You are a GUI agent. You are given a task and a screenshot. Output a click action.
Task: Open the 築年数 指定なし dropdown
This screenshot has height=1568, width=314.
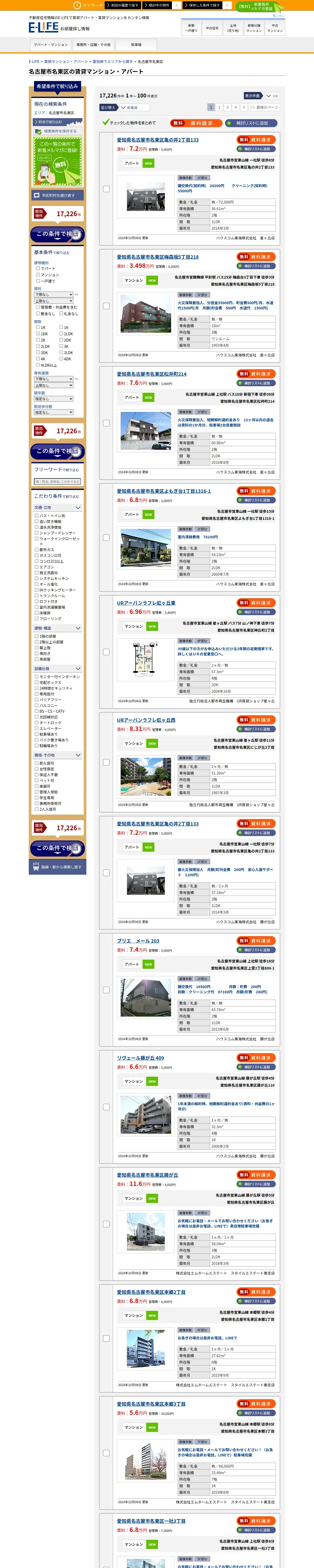[54, 399]
